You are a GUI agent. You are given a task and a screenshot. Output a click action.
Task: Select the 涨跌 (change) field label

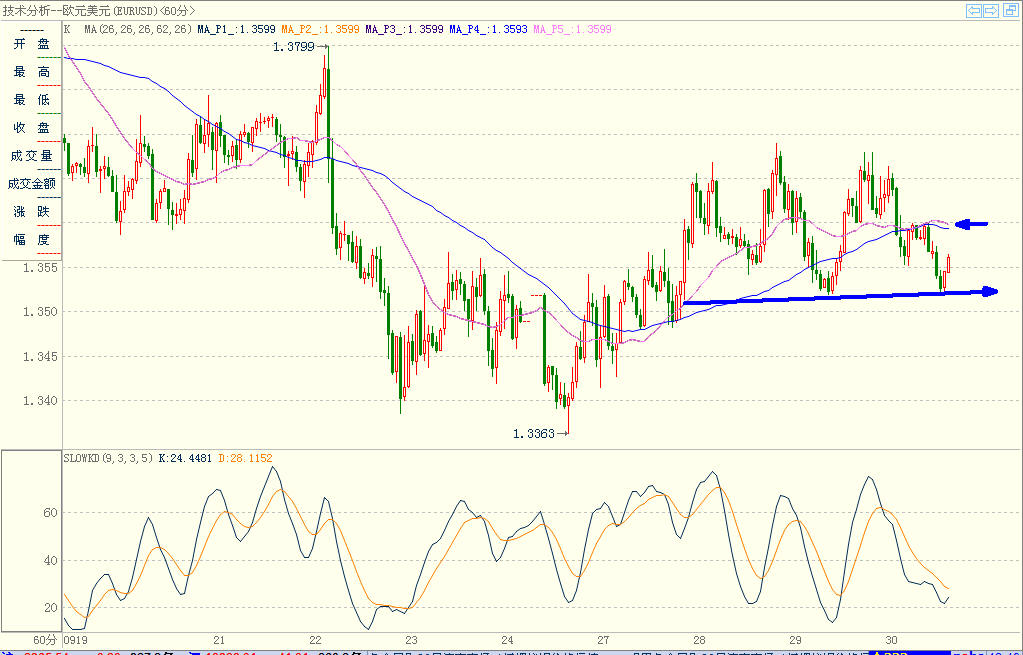click(x=31, y=212)
